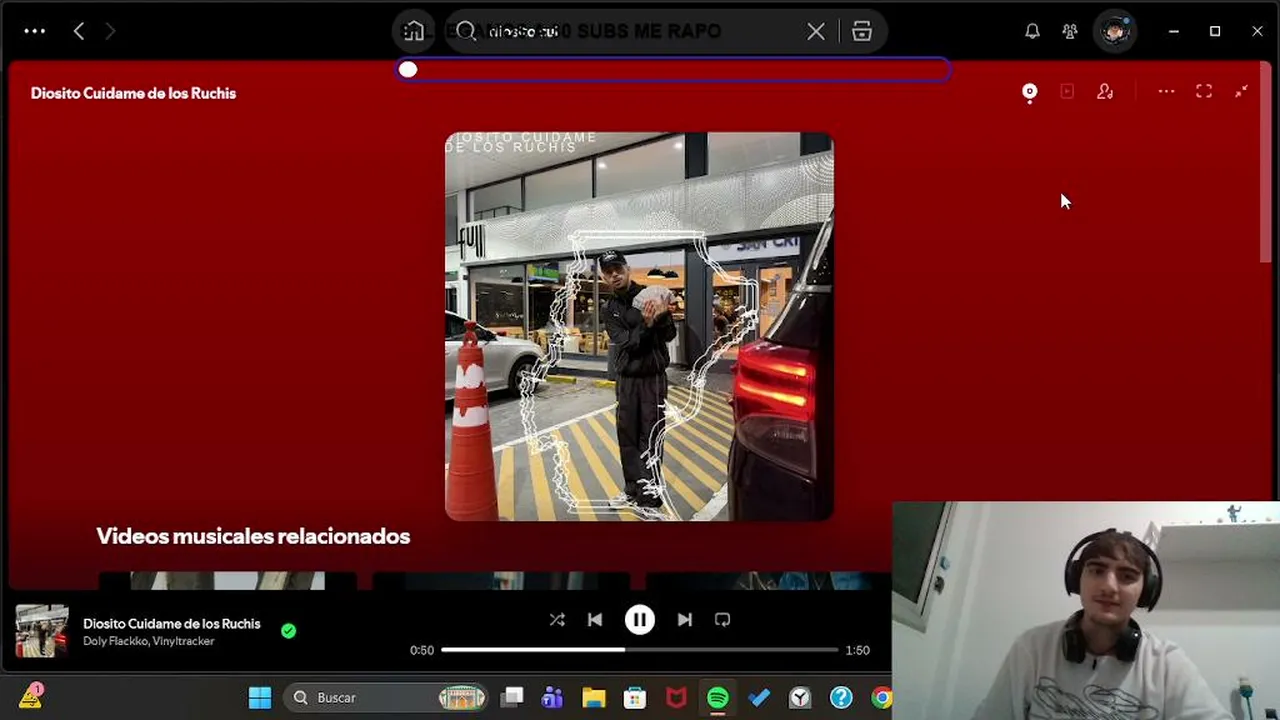Go forward with the right arrow
This screenshot has height=720, width=1280.
coord(110,31)
